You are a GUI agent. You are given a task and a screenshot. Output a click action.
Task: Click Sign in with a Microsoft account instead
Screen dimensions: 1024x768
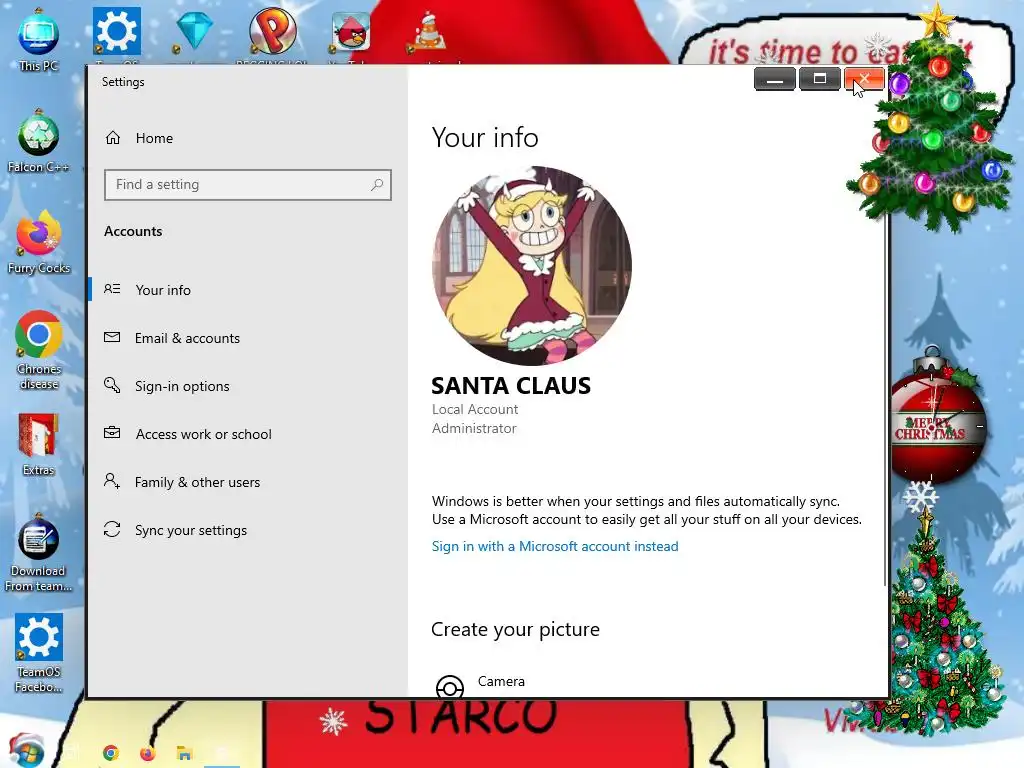pyautogui.click(x=555, y=547)
